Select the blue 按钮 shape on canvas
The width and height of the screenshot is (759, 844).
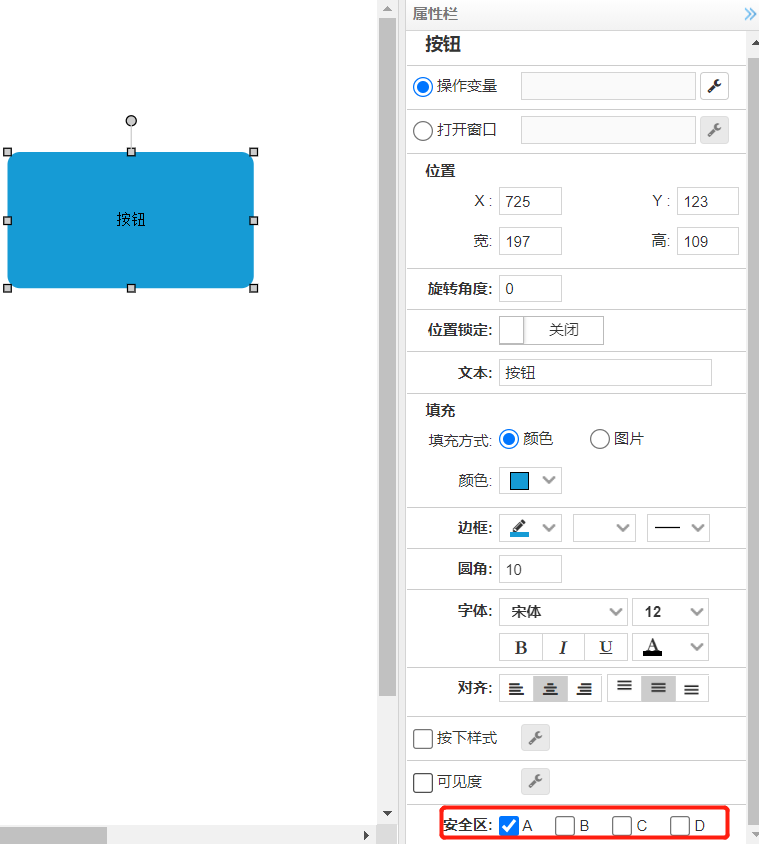coord(131,220)
